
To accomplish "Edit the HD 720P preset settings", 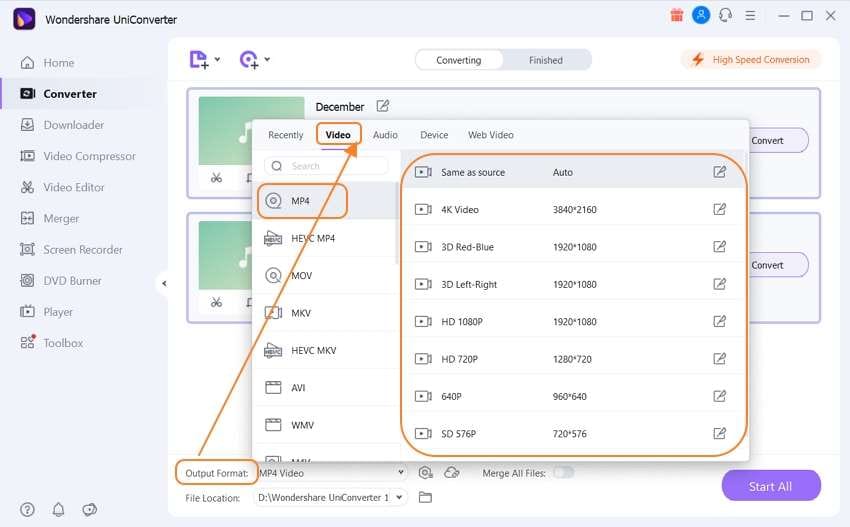I will click(x=719, y=359).
